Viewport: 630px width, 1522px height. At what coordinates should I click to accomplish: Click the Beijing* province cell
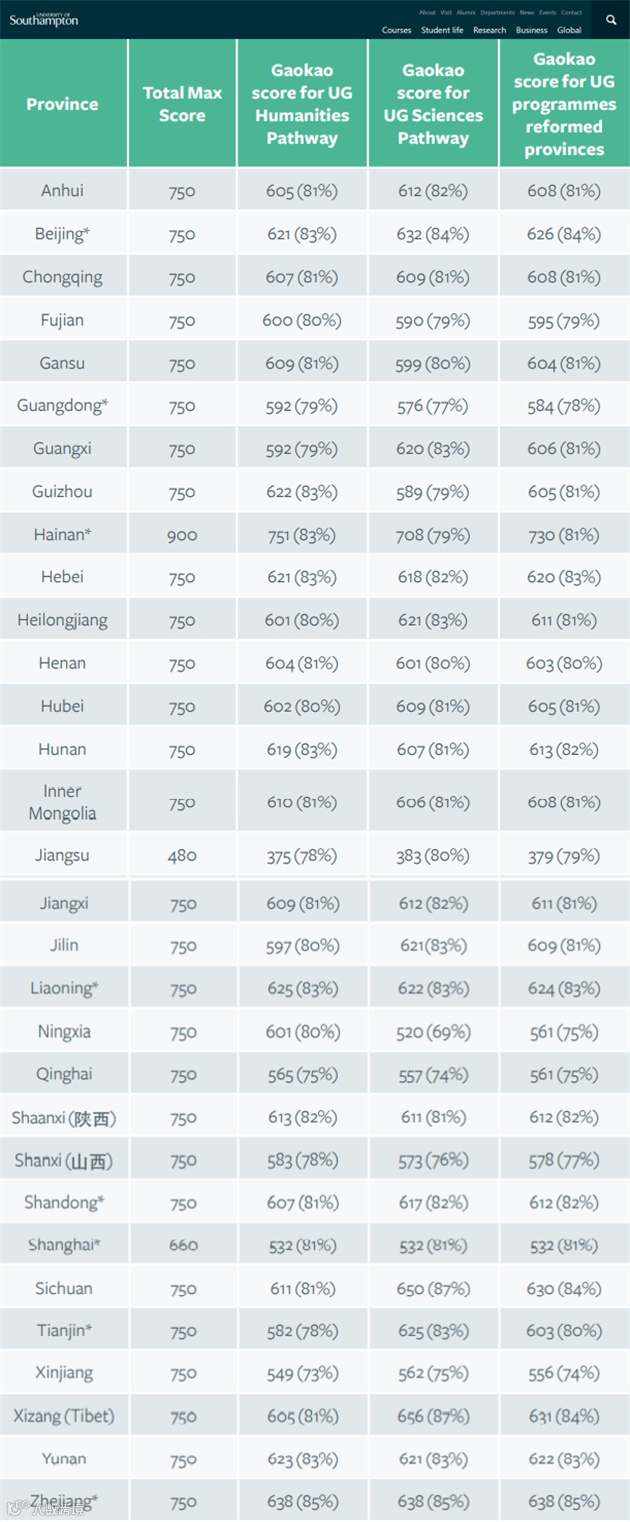63,234
